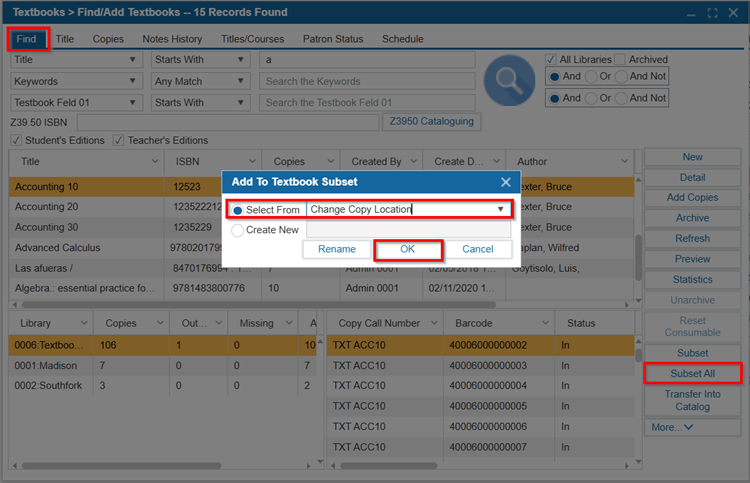Switch to the Notes History tab
Screen dimensions: 750x483
172,39
